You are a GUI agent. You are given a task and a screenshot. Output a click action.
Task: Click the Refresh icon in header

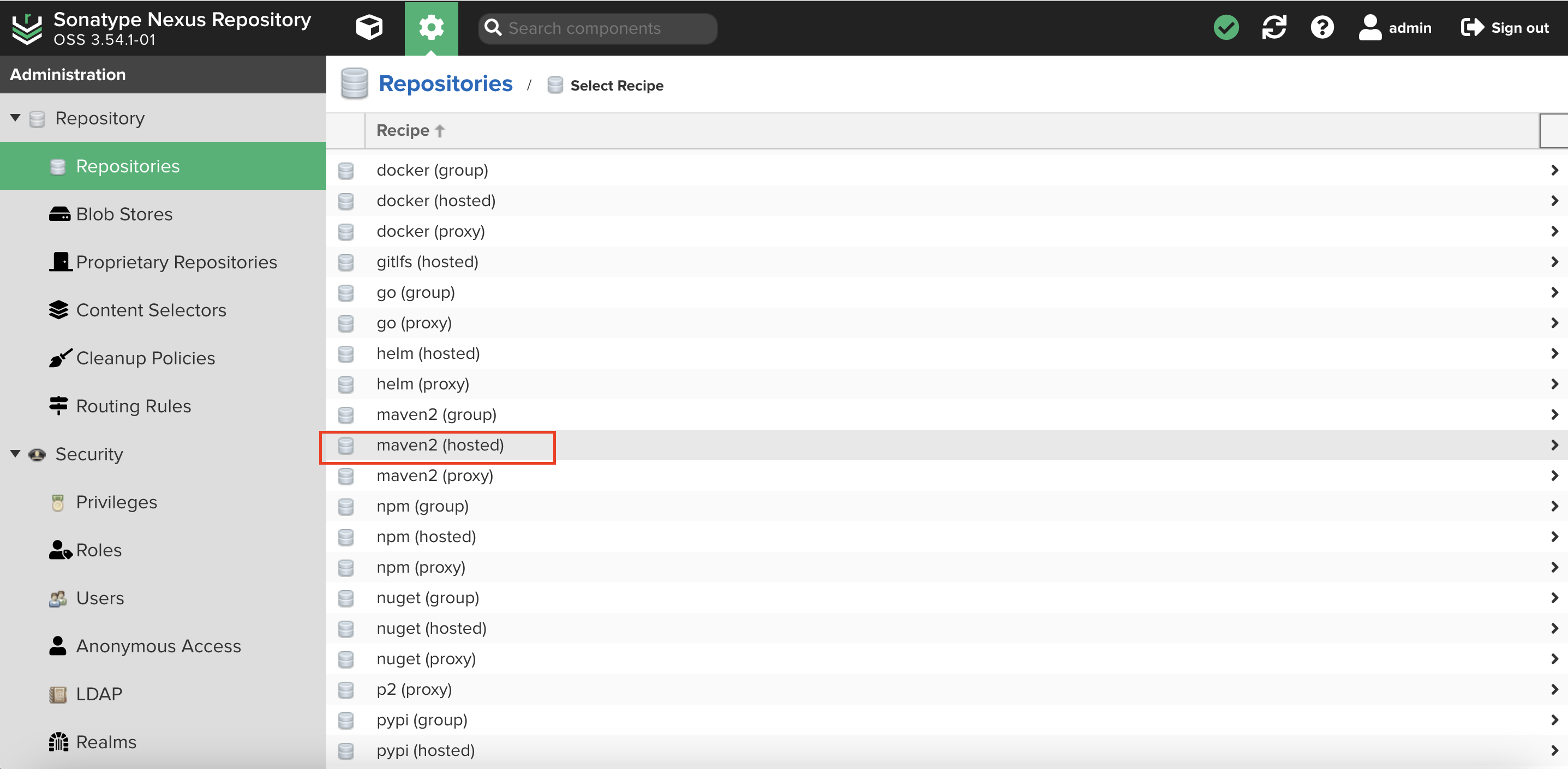1274,27
